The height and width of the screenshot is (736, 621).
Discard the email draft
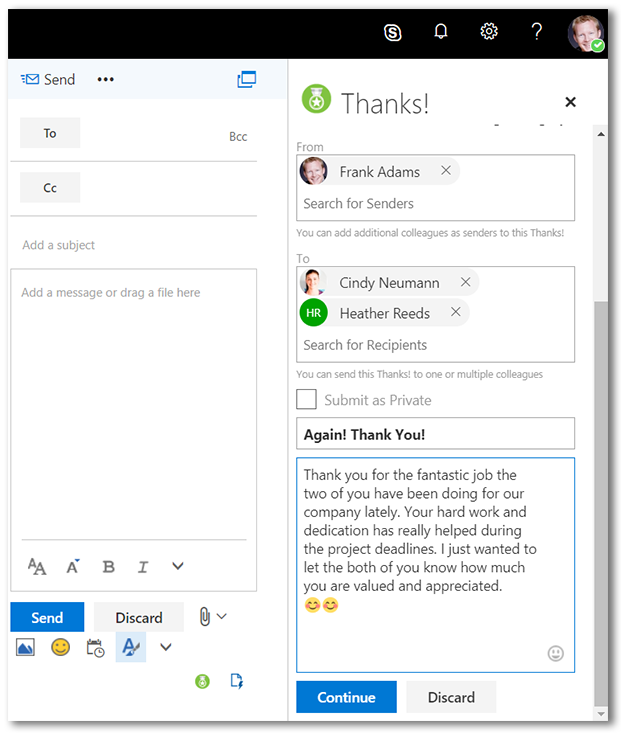coord(138,617)
